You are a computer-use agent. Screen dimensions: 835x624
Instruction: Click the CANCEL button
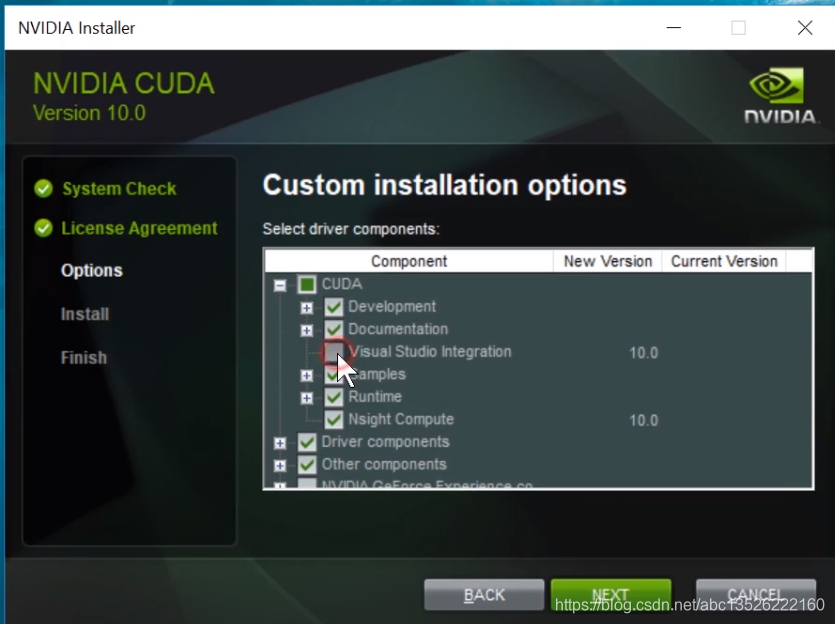[x=756, y=595]
